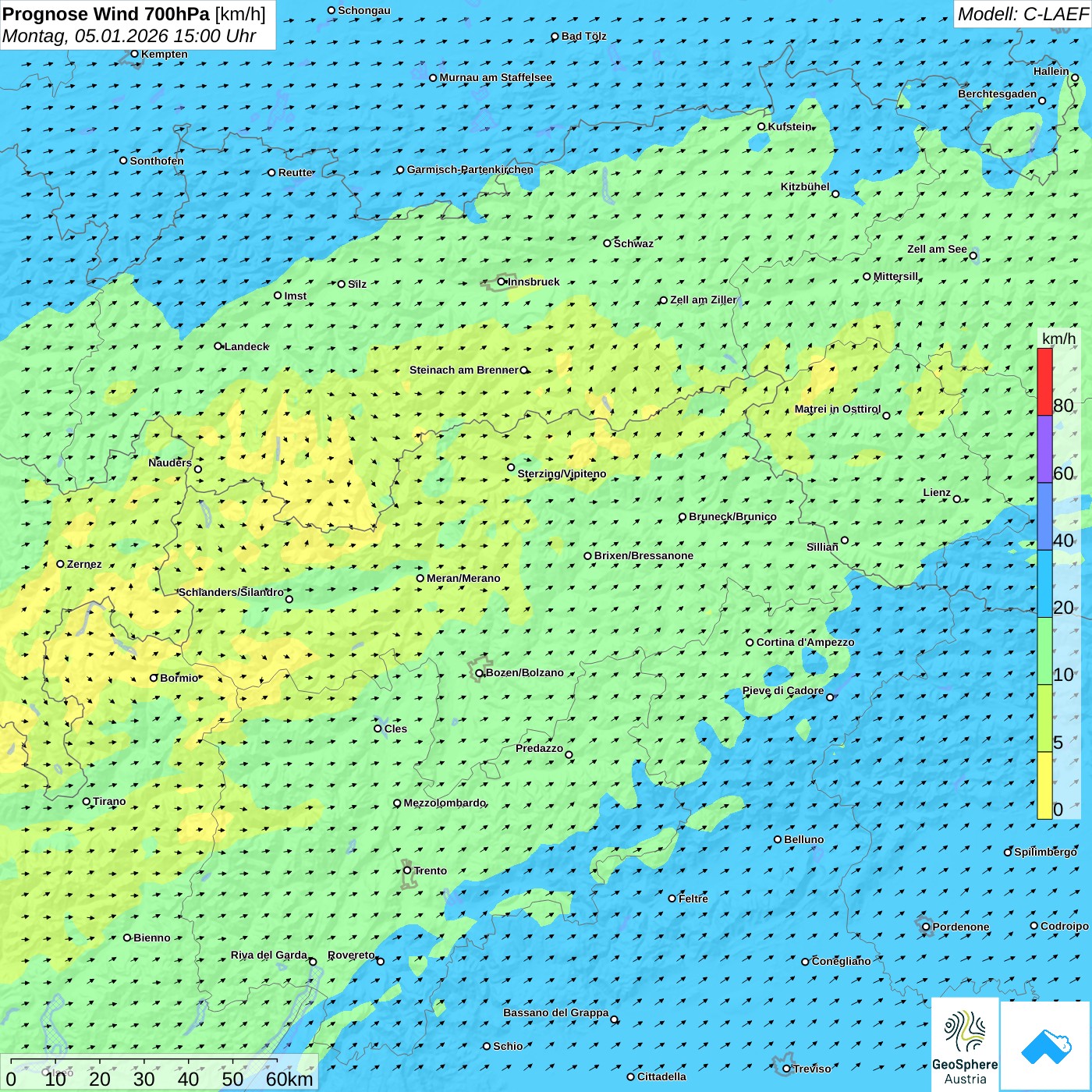Click the purple 60 km/h legend color

click(x=1044, y=449)
